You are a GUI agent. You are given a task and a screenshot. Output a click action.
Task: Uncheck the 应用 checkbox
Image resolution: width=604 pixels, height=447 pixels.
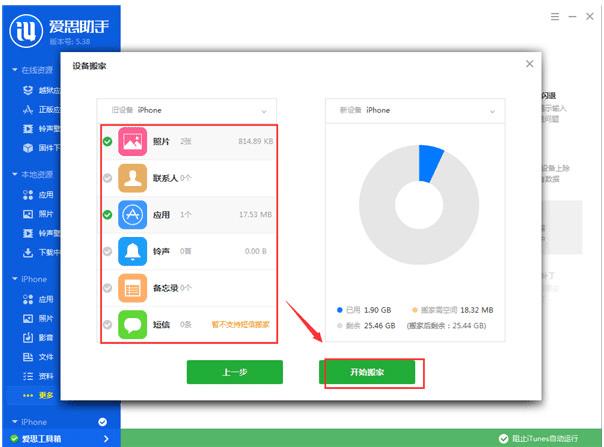[x=107, y=215]
